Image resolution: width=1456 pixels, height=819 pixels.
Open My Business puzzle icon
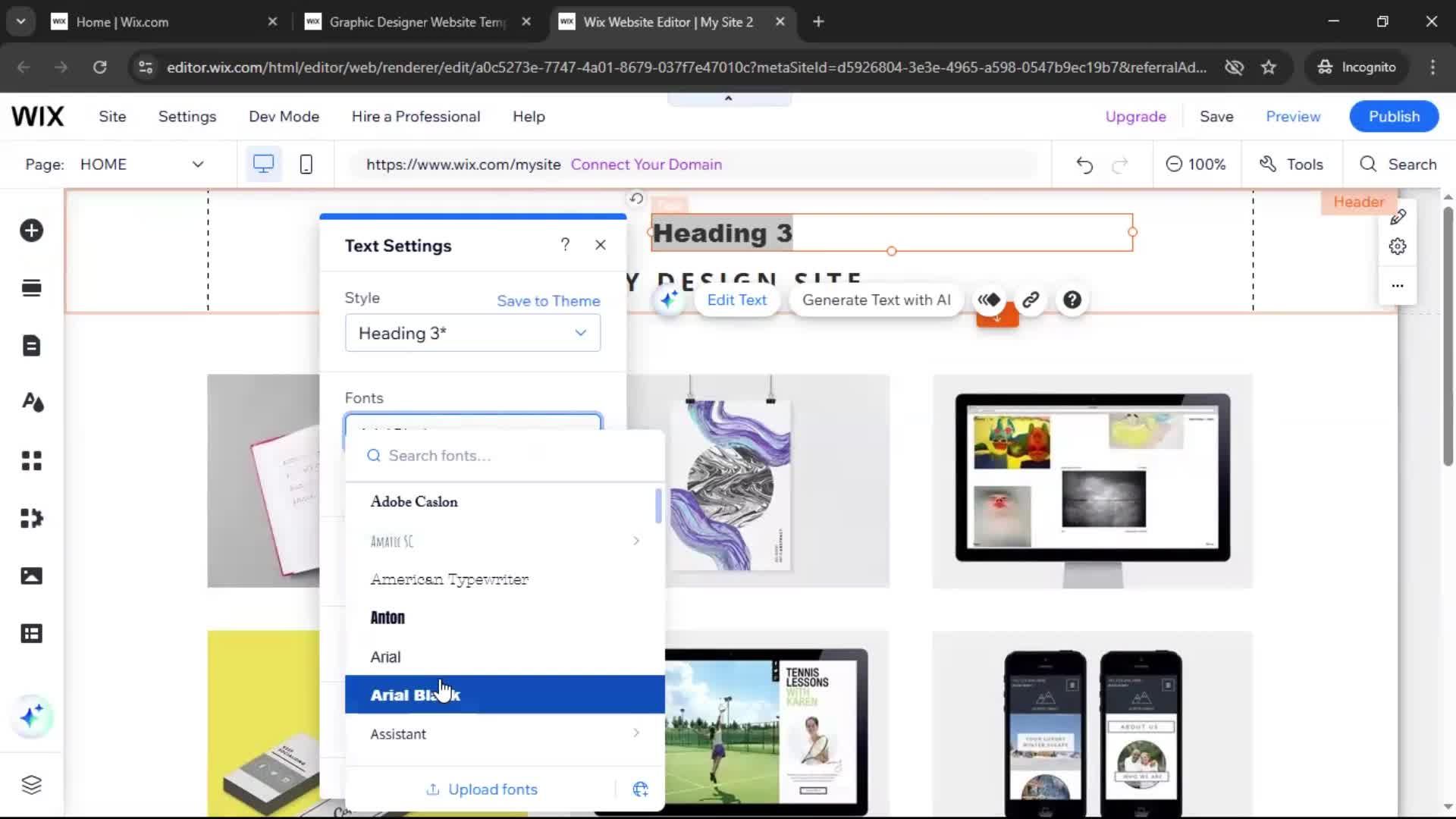tap(31, 518)
